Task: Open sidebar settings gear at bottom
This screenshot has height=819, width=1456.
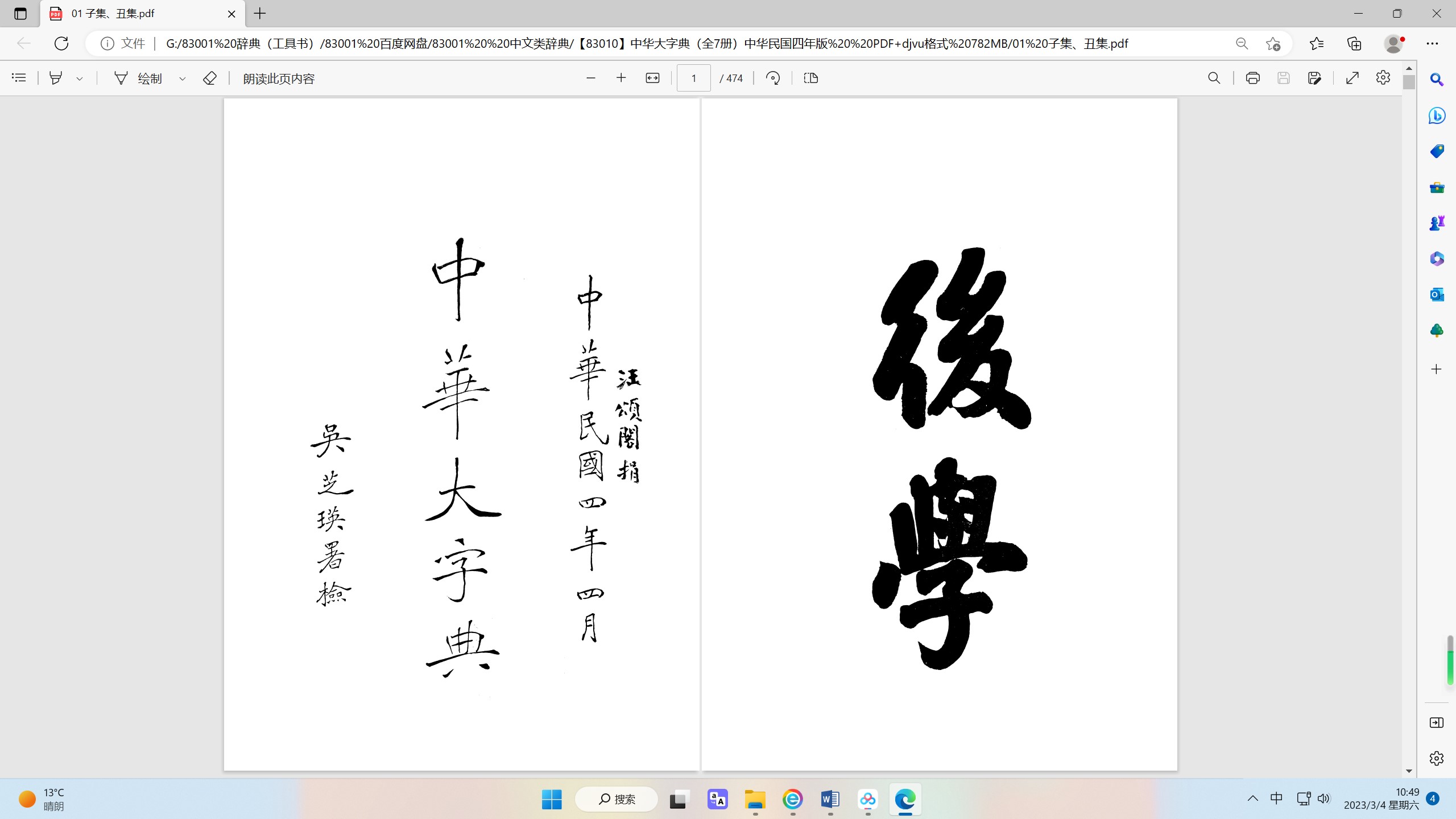Action: [x=1437, y=758]
